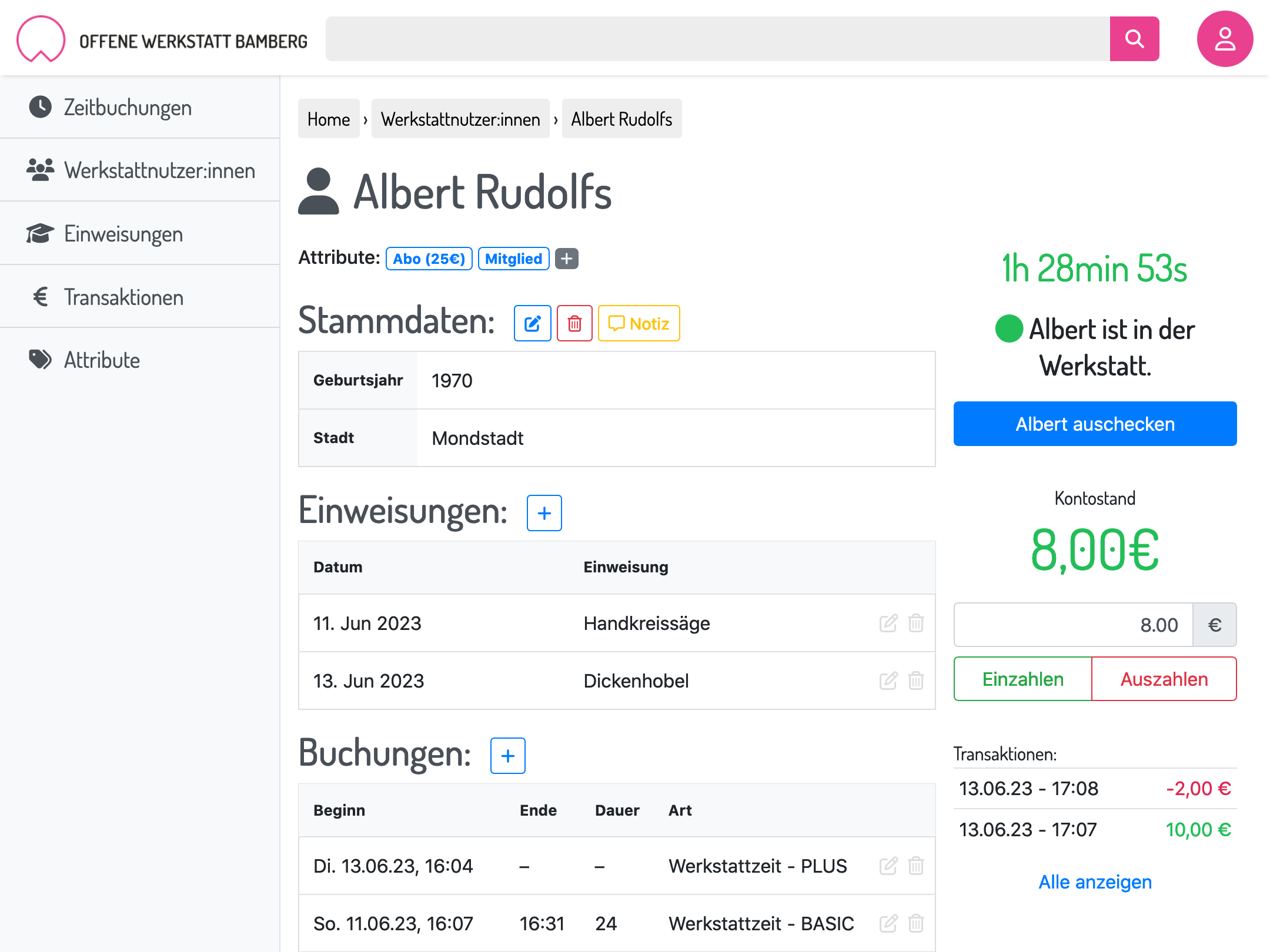
Task: Select the Werkstattnutzer:innen users icon
Action: [x=40, y=170]
